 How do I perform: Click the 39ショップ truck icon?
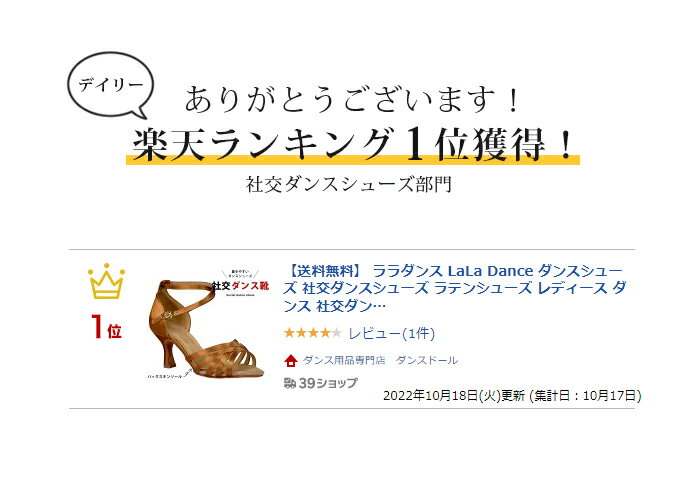[x=290, y=383]
